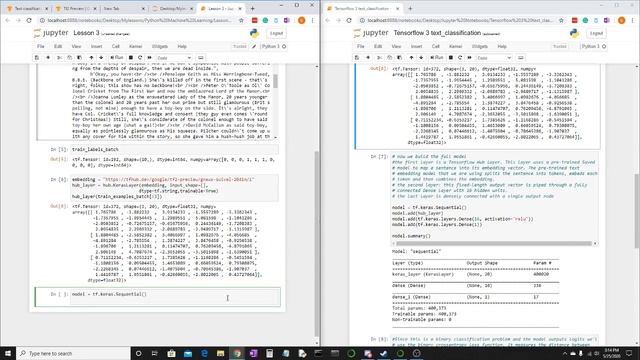
Task: Click address bar in left browser window
Action: pyautogui.click(x=139, y=20)
